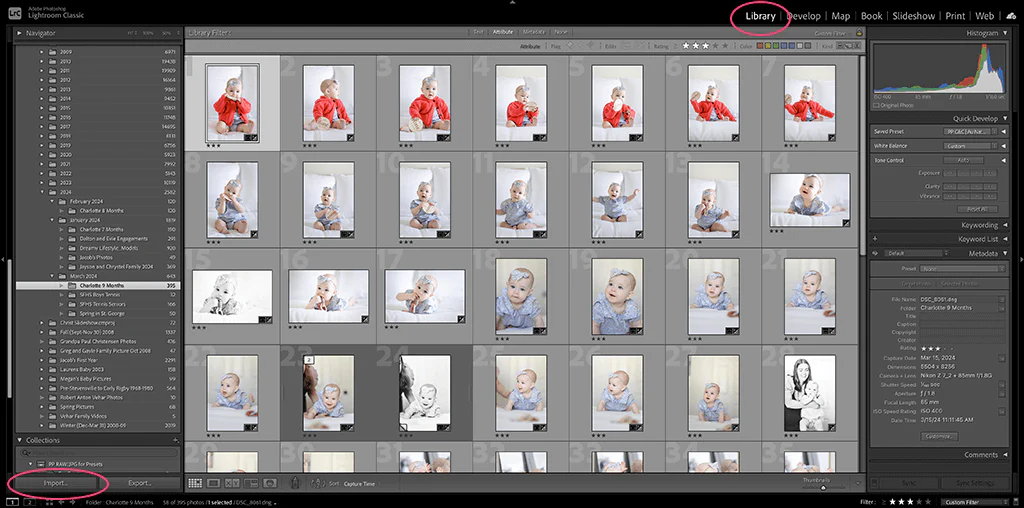This screenshot has height=508, width=1024.
Task: Adjust the Thumbnails size slider
Action: [823, 487]
